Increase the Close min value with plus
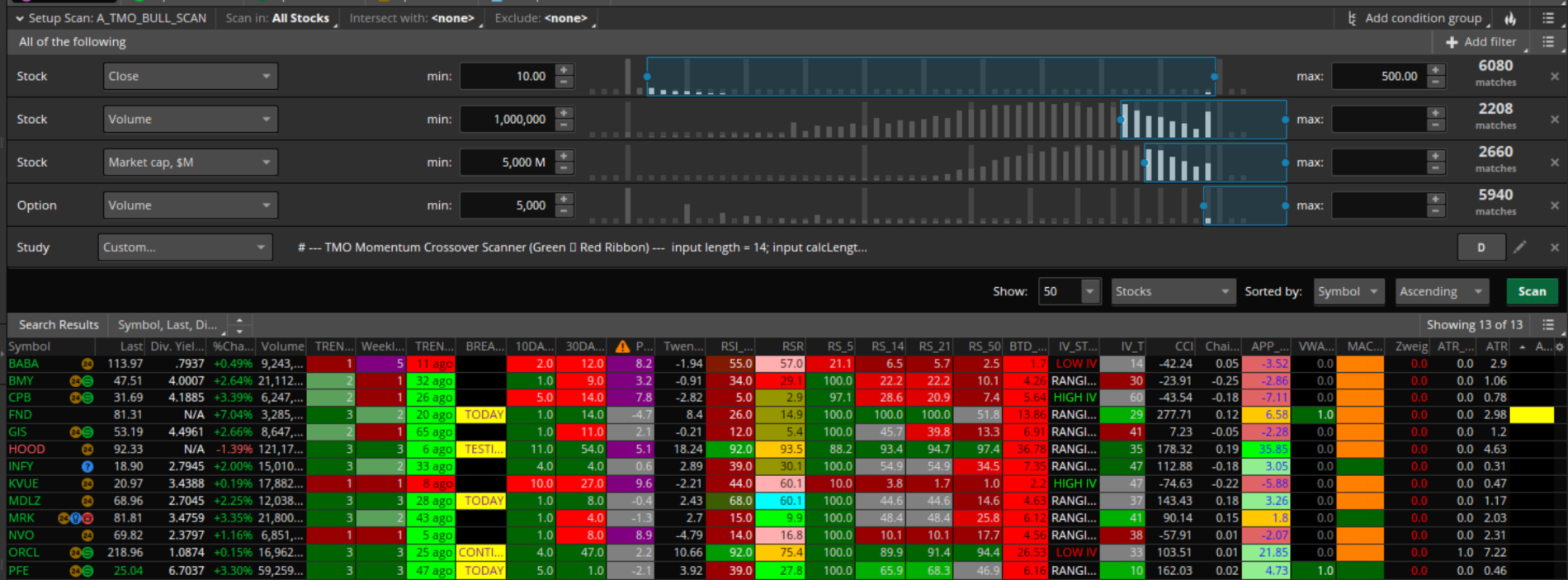1568x580 pixels. 564,70
